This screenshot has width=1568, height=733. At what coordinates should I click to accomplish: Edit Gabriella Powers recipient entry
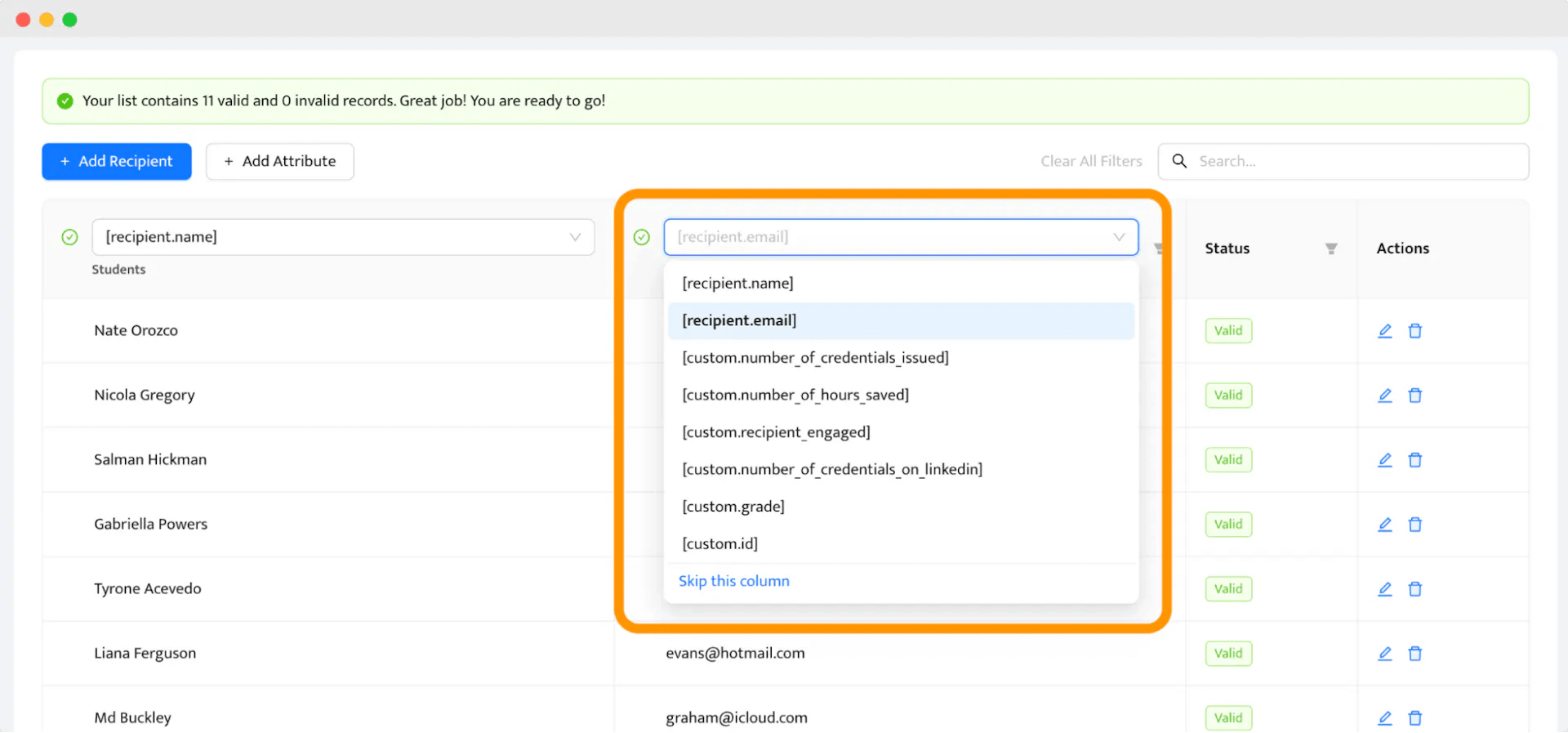(1385, 525)
